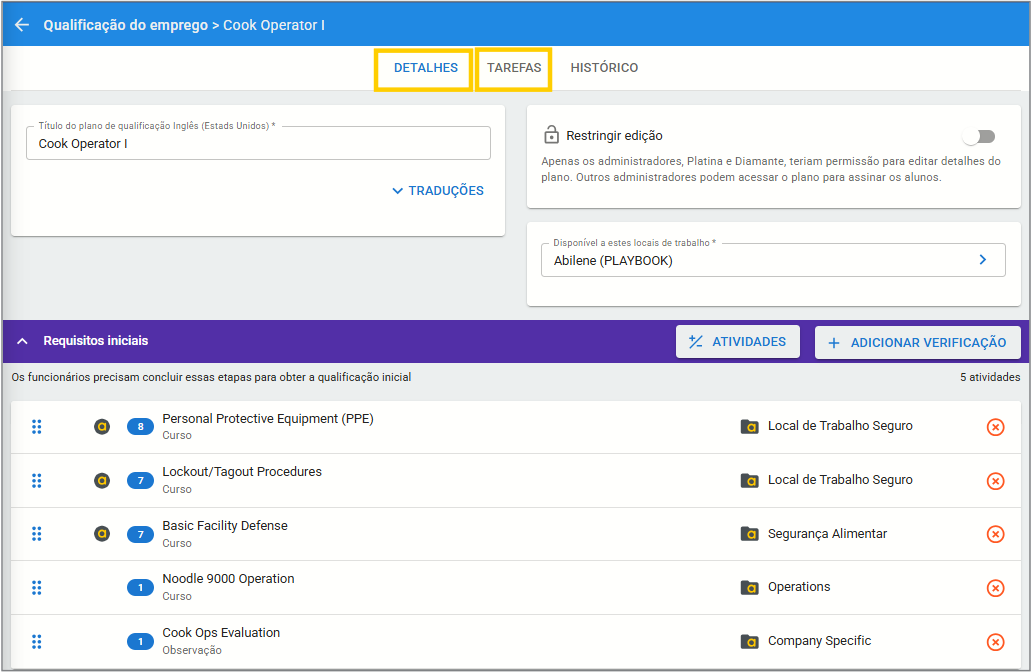
Task: Click the back arrow in the header
Action: coord(22,25)
